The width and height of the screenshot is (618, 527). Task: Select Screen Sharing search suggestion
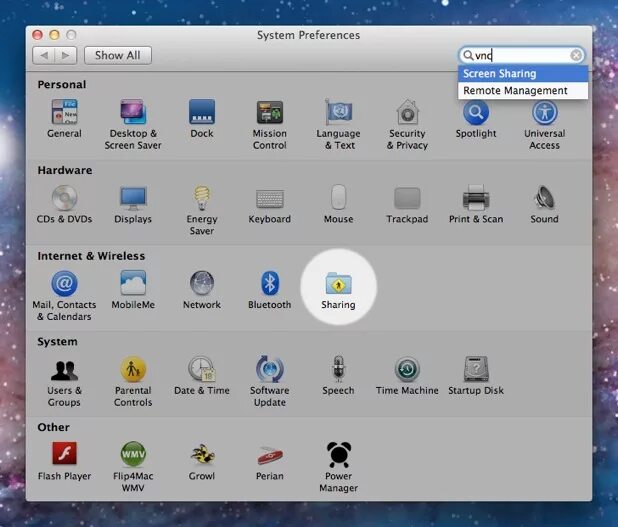click(523, 74)
